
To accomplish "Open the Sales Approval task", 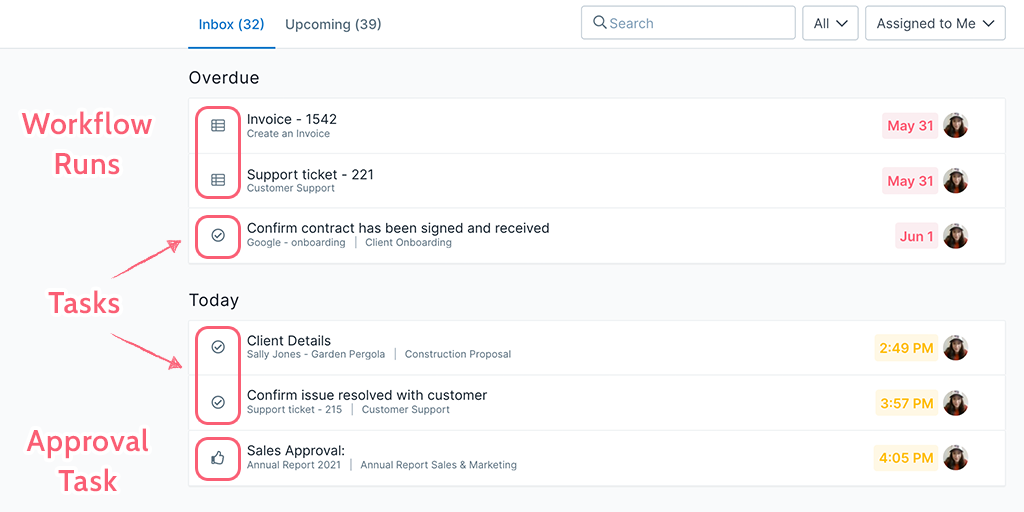I will (x=596, y=458).
